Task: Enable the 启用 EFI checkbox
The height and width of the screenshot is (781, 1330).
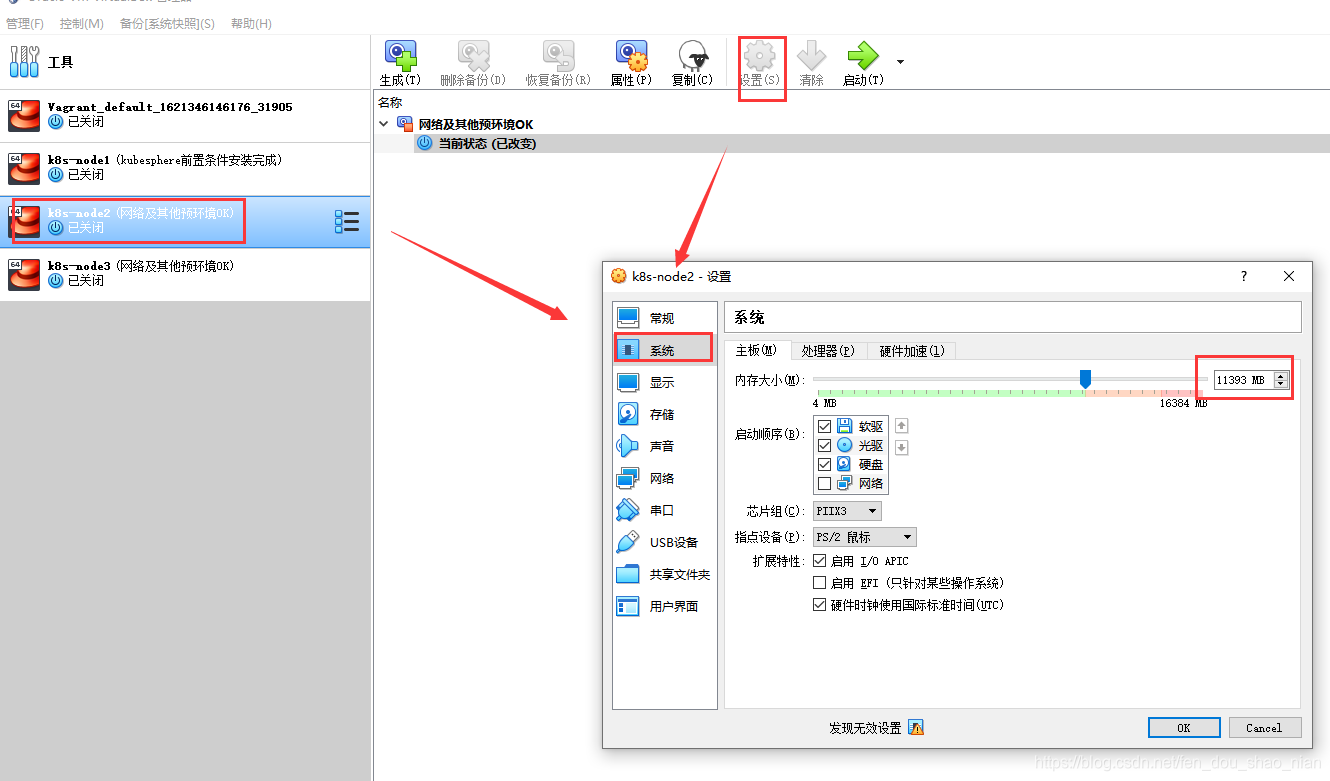Action: (x=820, y=583)
